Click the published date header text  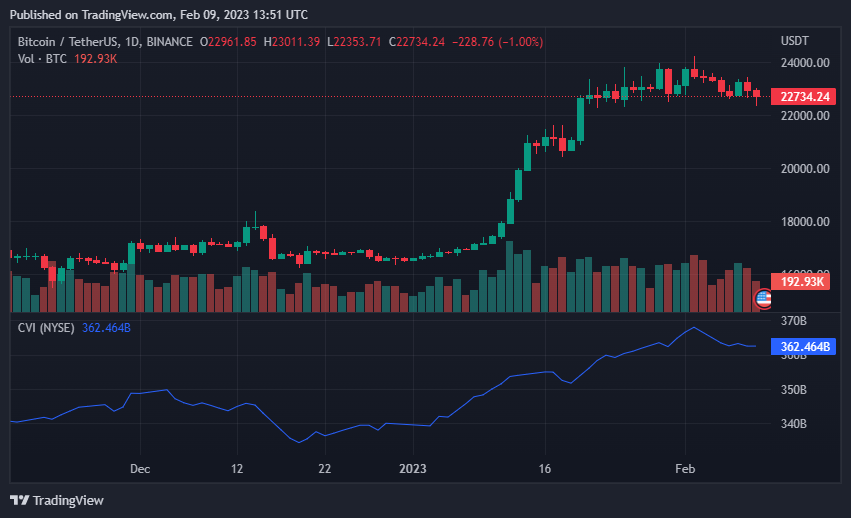coord(158,15)
